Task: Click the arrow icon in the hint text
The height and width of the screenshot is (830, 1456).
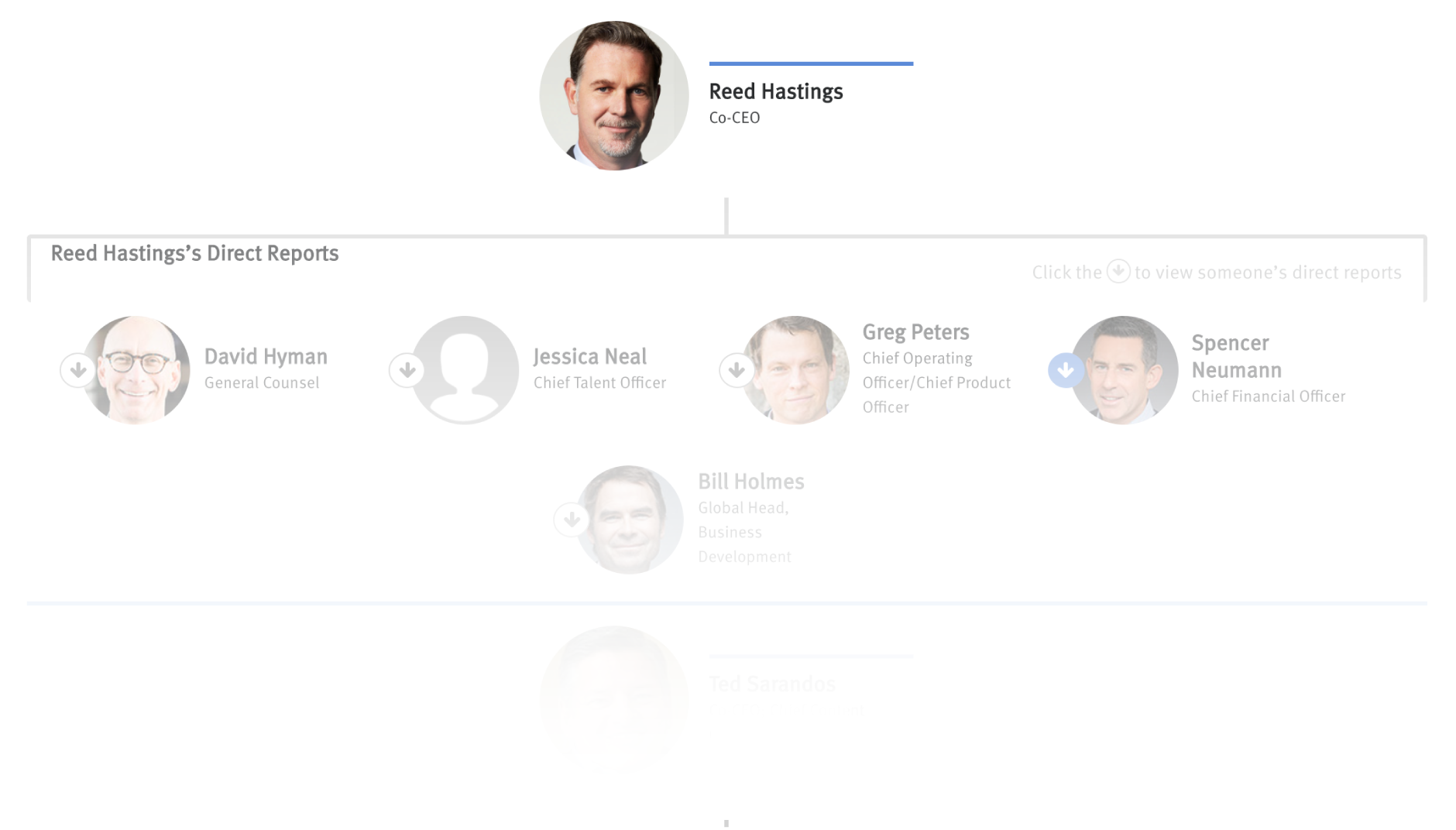Action: pyautogui.click(x=1118, y=271)
